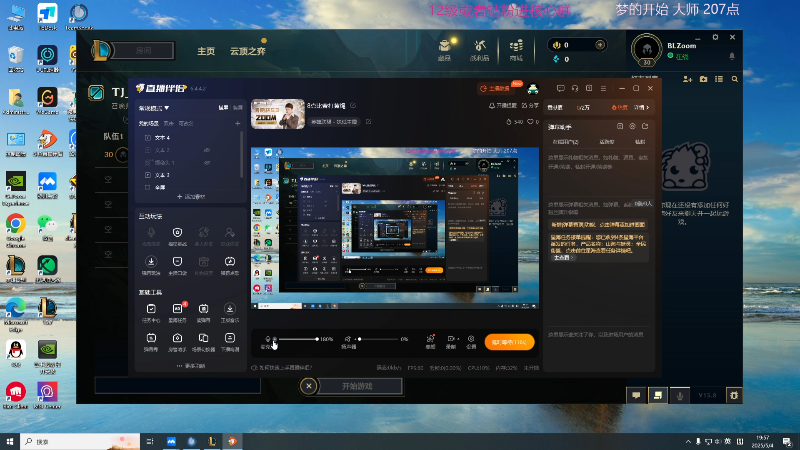Report bug icon in League client
Screen dimensions: 800x450
pyautogui.click(x=734, y=395)
